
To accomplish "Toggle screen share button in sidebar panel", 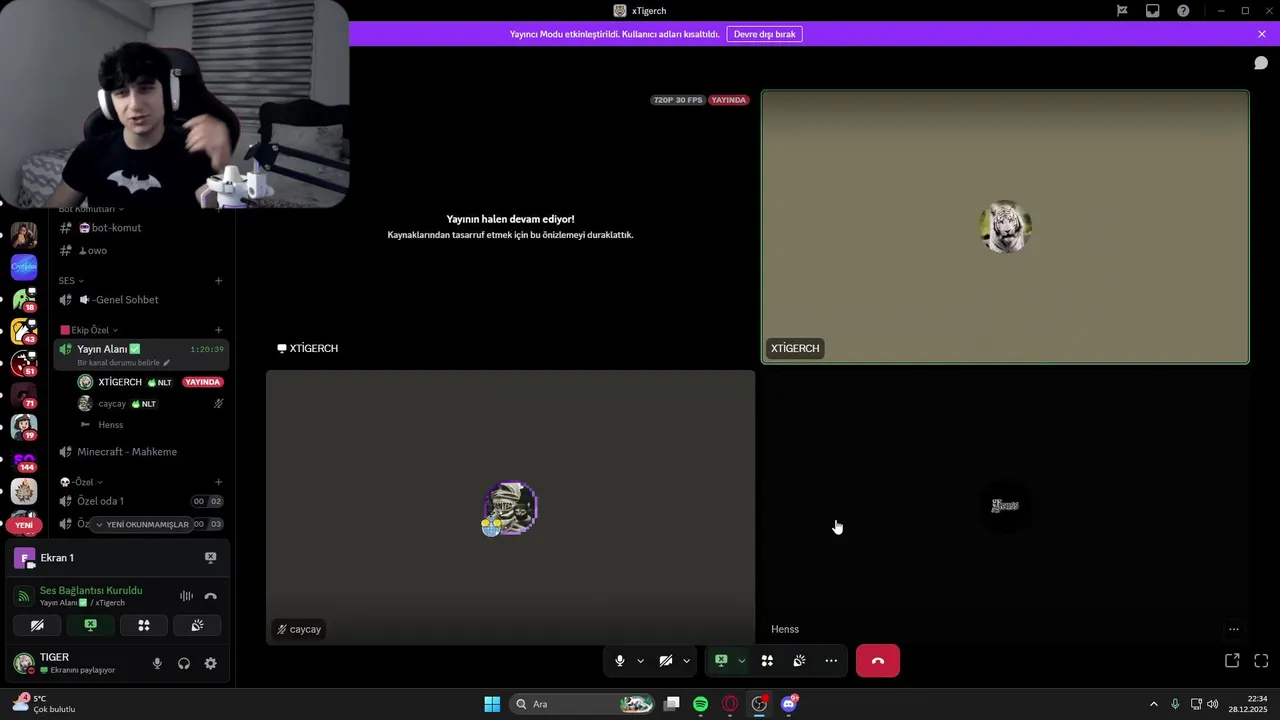I will pos(91,626).
